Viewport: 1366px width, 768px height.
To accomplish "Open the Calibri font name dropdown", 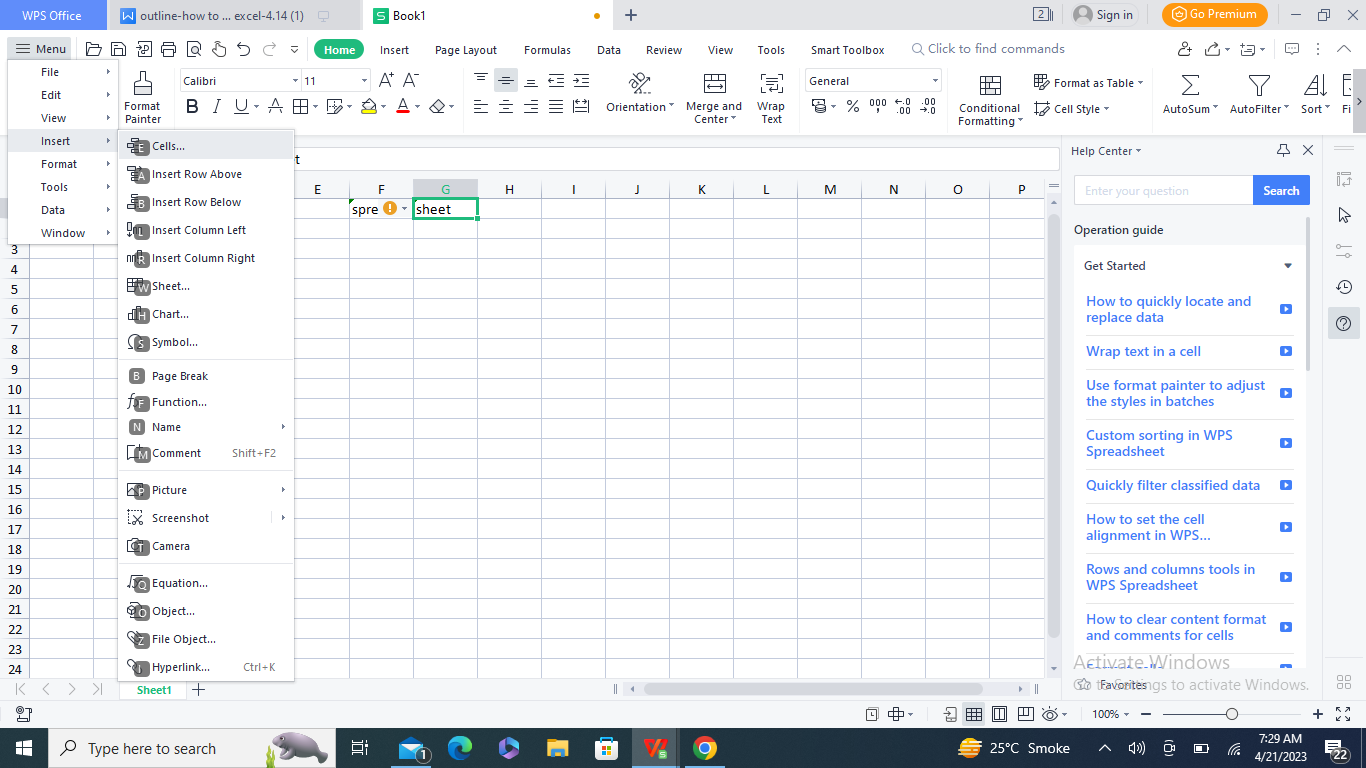I will click(x=295, y=80).
